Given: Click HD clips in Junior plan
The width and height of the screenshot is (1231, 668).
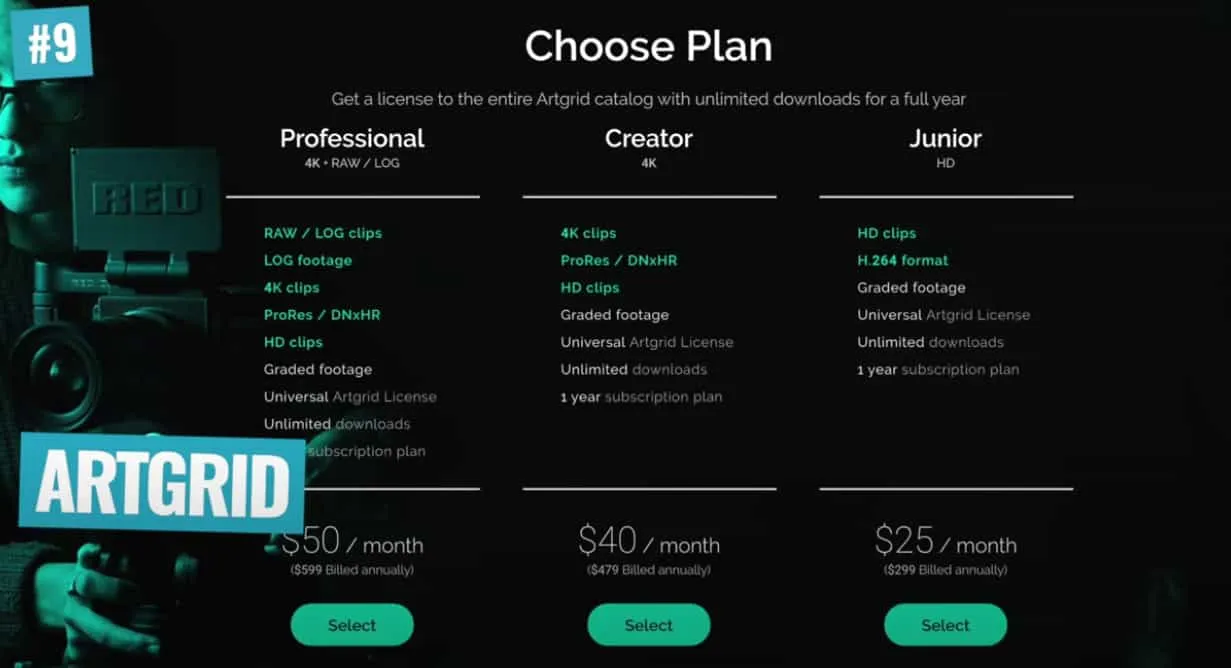Looking at the screenshot, I should point(886,233).
